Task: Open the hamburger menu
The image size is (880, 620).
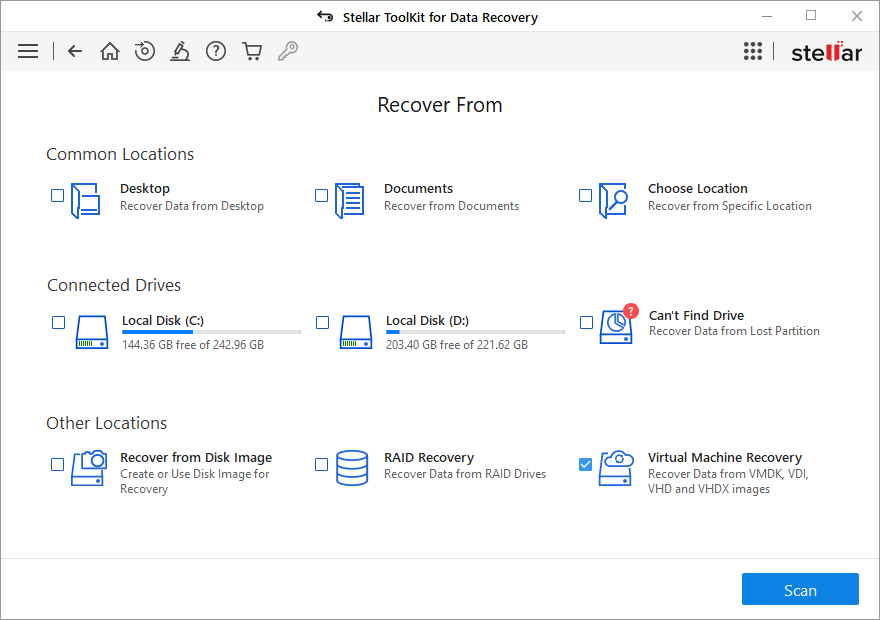Action: 27,50
